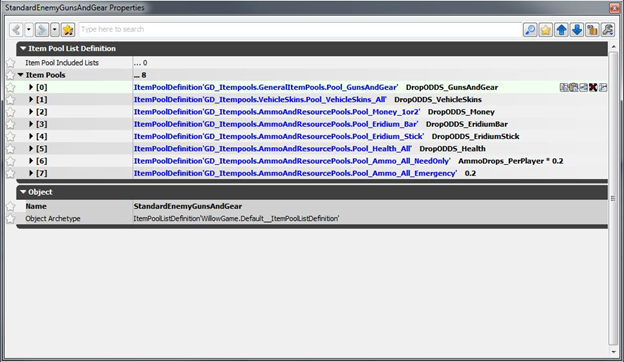
Task: Select the DropODDS_Health value text
Action: (x=452, y=149)
